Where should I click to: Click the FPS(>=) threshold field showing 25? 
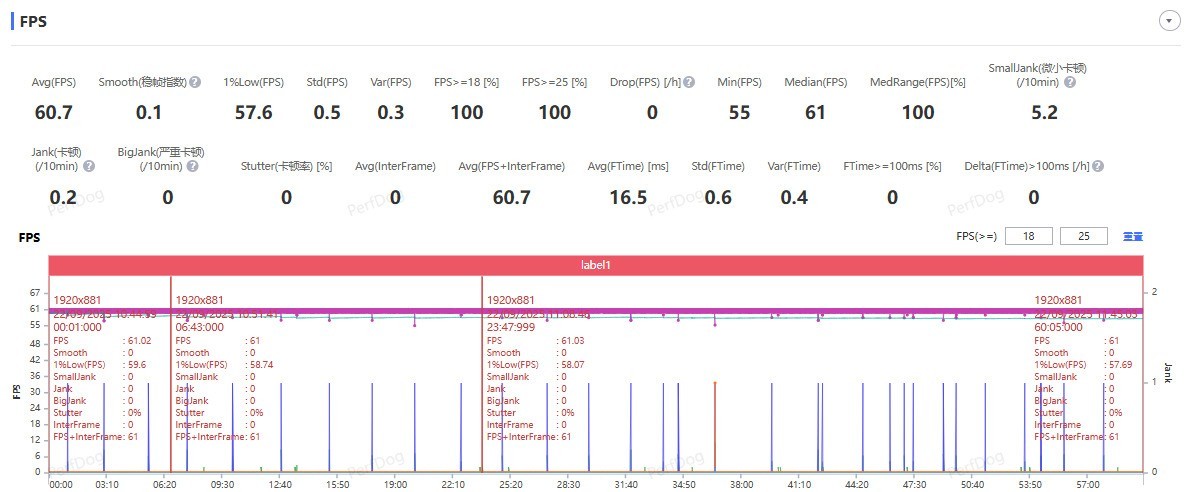tap(1084, 236)
